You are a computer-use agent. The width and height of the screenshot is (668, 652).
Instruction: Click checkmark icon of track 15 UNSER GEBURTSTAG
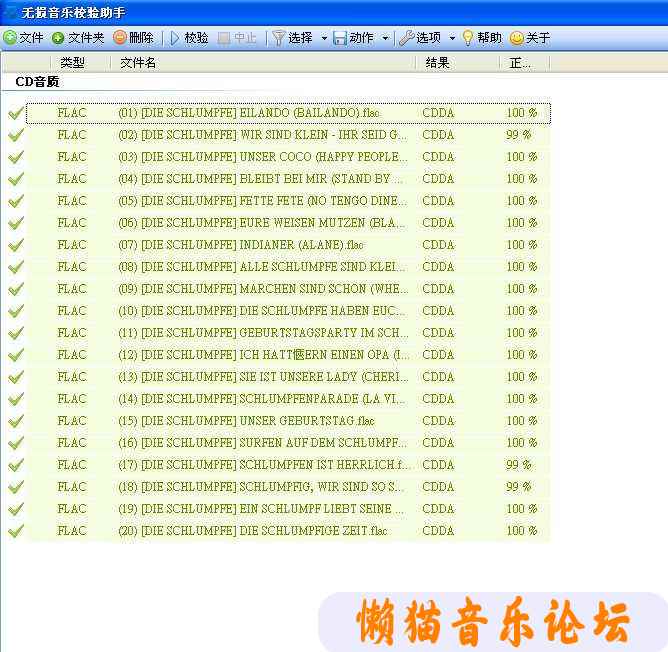click(x=16, y=421)
